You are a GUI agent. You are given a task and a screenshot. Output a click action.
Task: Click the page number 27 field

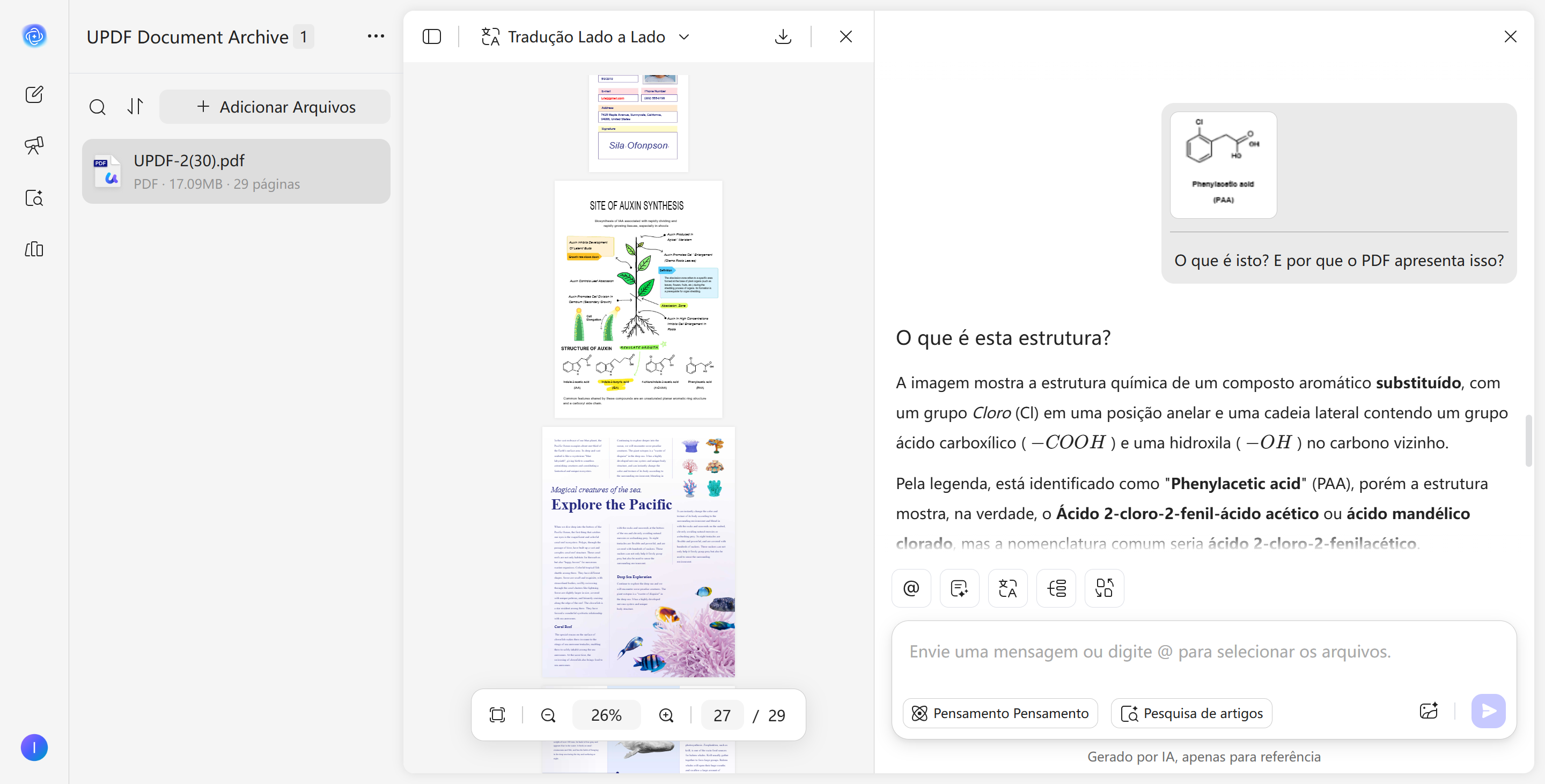pyautogui.click(x=722, y=715)
